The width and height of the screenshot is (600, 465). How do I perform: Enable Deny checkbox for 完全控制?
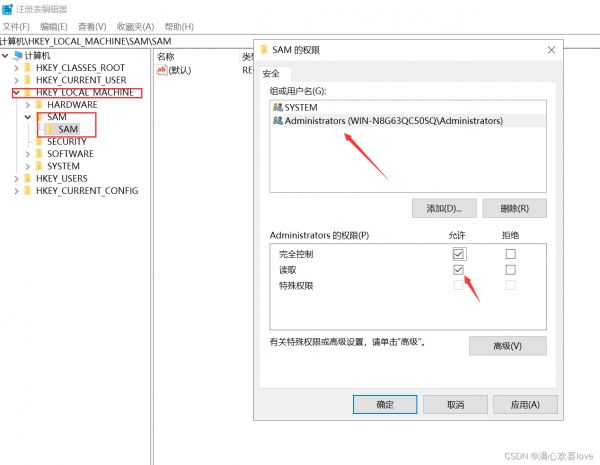[x=510, y=254]
